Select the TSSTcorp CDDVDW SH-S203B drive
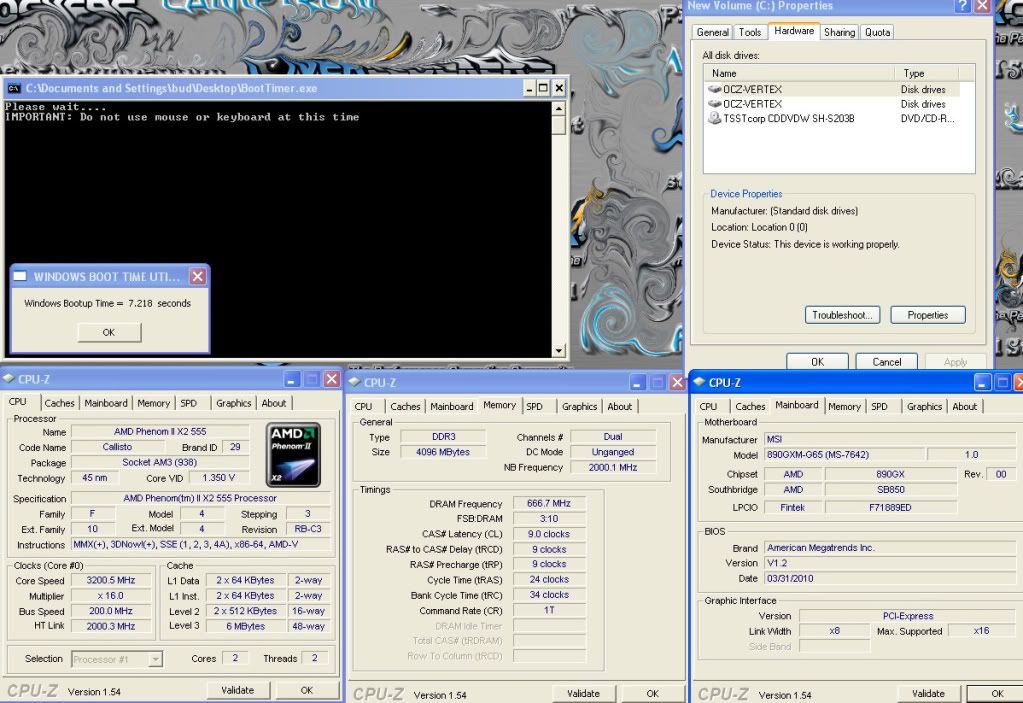1023x703 pixels. pyautogui.click(x=788, y=118)
